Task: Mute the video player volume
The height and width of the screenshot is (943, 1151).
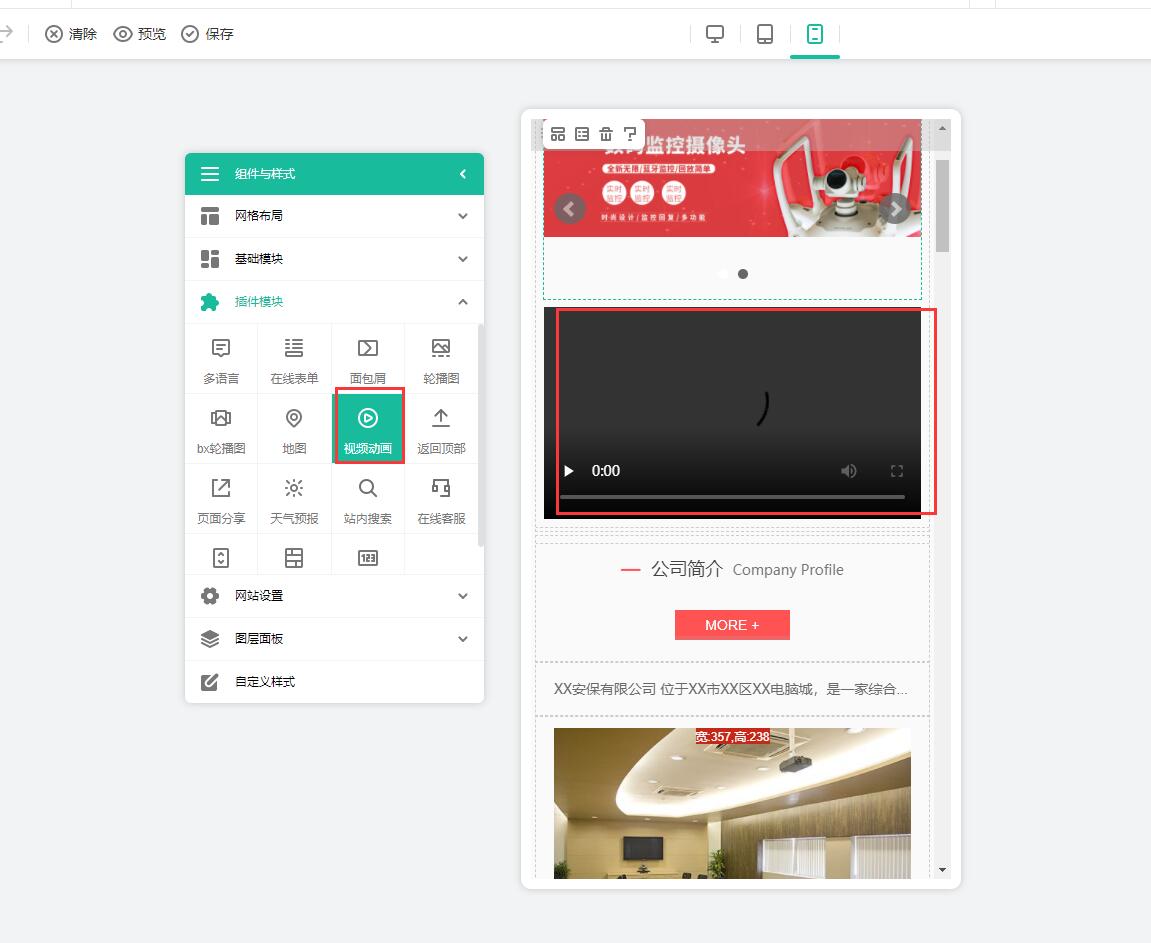Action: pos(849,471)
